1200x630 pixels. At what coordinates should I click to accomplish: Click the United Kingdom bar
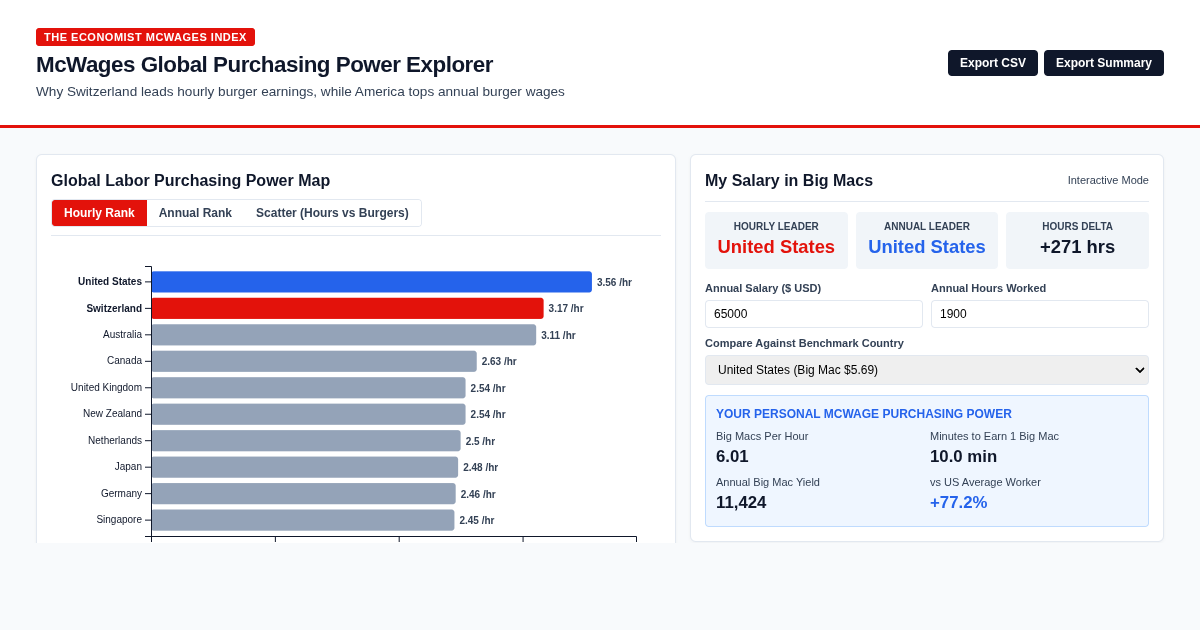pyautogui.click(x=308, y=388)
